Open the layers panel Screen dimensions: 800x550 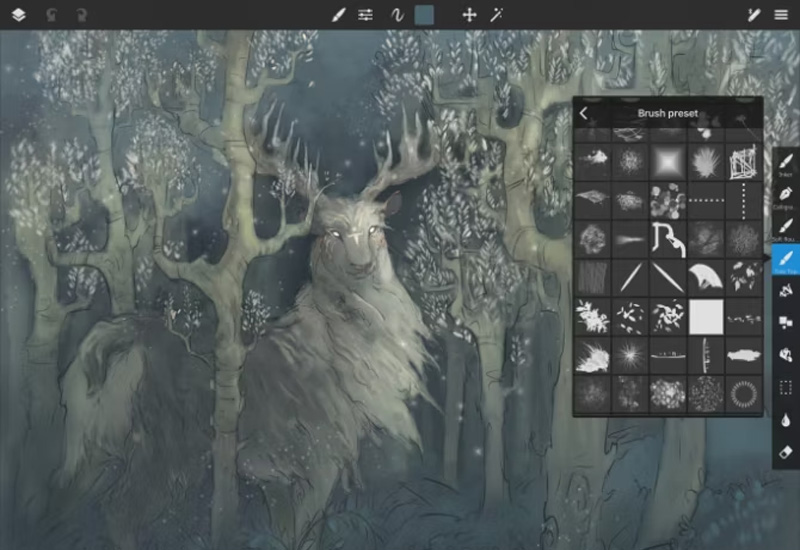pos(18,15)
